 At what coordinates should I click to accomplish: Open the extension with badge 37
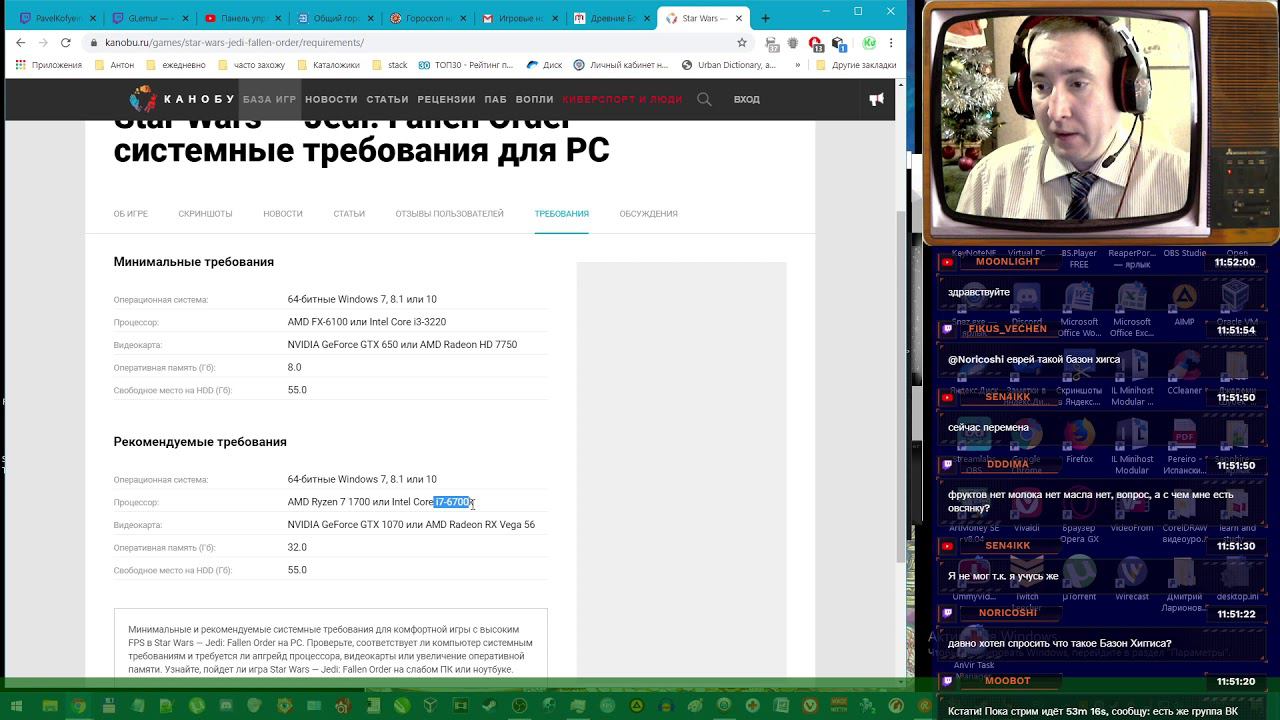click(772, 43)
